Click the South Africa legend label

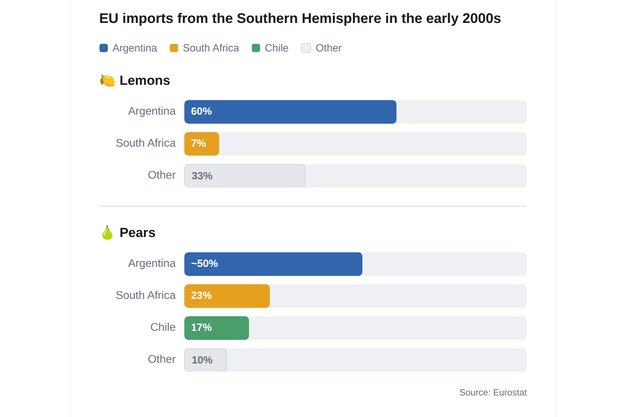pos(211,48)
